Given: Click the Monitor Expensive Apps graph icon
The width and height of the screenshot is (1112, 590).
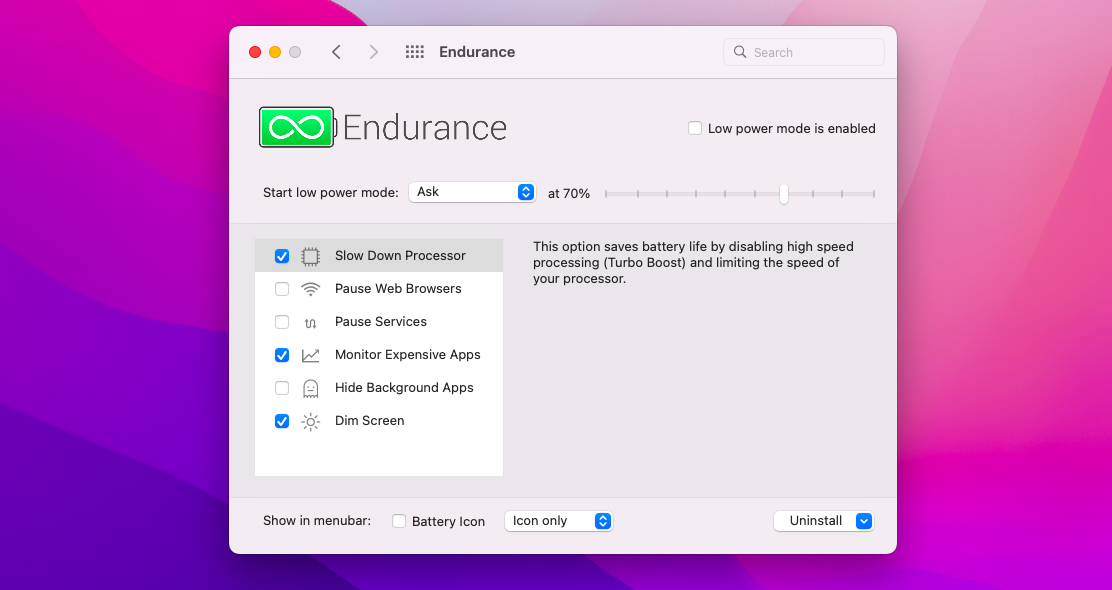Looking at the screenshot, I should 310,354.
